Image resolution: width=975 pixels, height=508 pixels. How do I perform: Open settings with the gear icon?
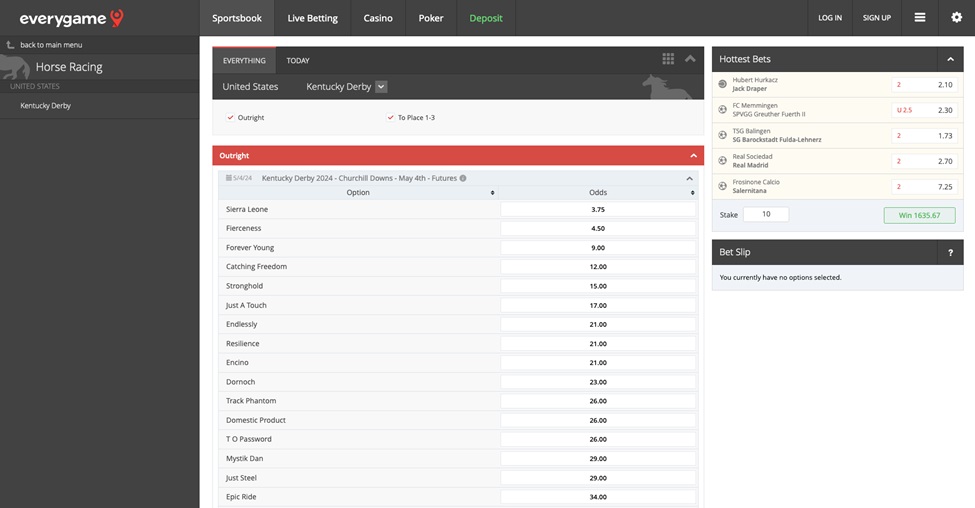pyautogui.click(x=956, y=18)
